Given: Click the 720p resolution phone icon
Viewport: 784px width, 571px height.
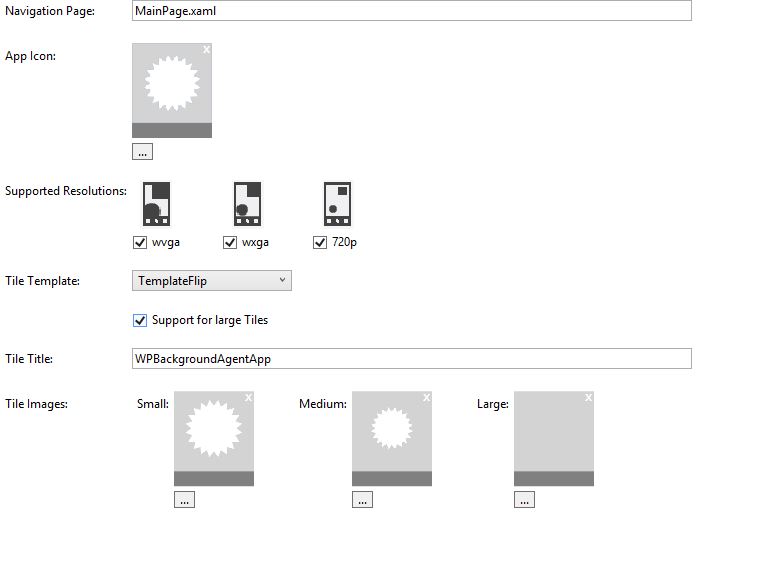Looking at the screenshot, I should [338, 204].
